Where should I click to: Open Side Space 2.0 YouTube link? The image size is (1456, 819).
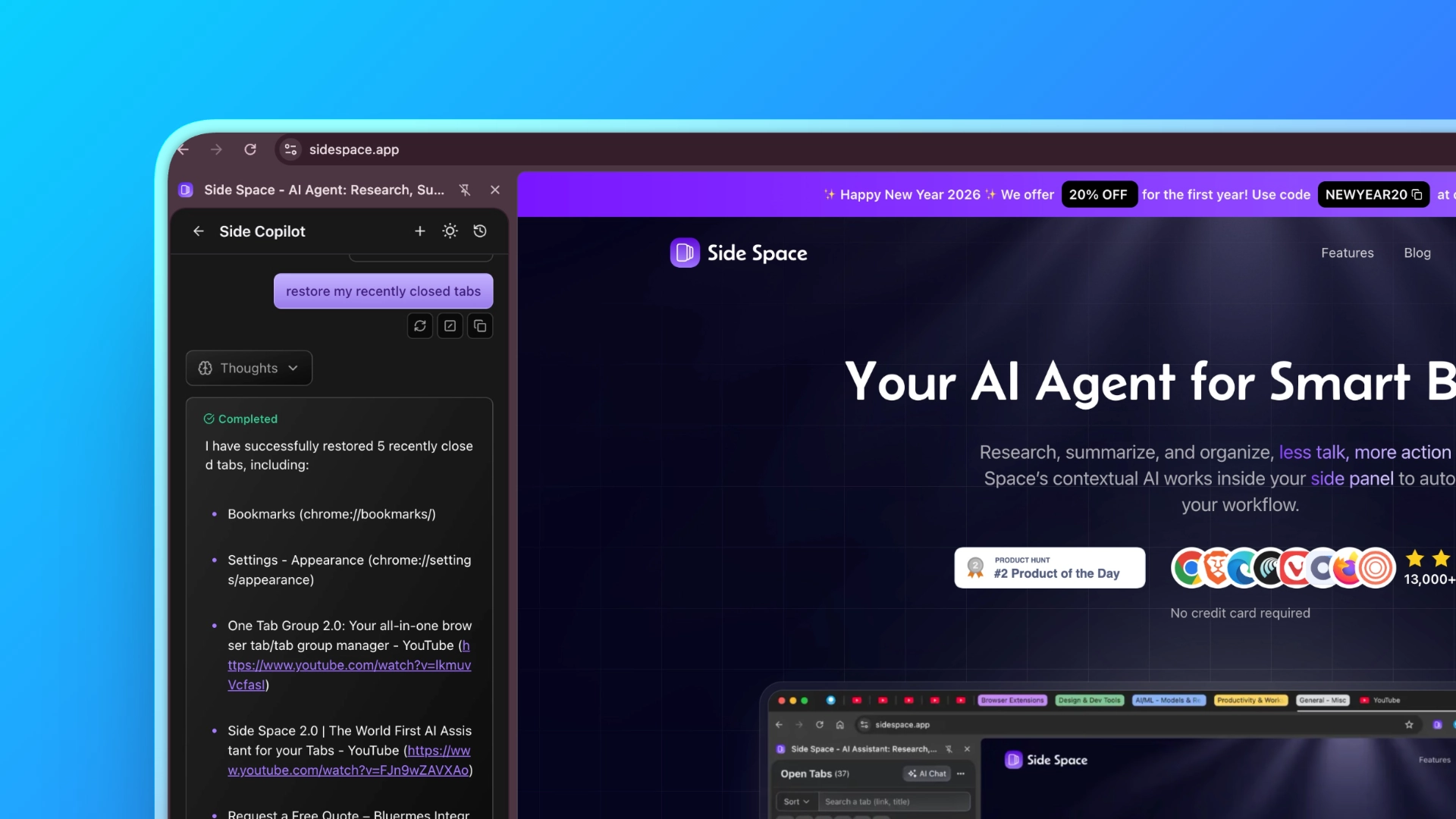348,770
